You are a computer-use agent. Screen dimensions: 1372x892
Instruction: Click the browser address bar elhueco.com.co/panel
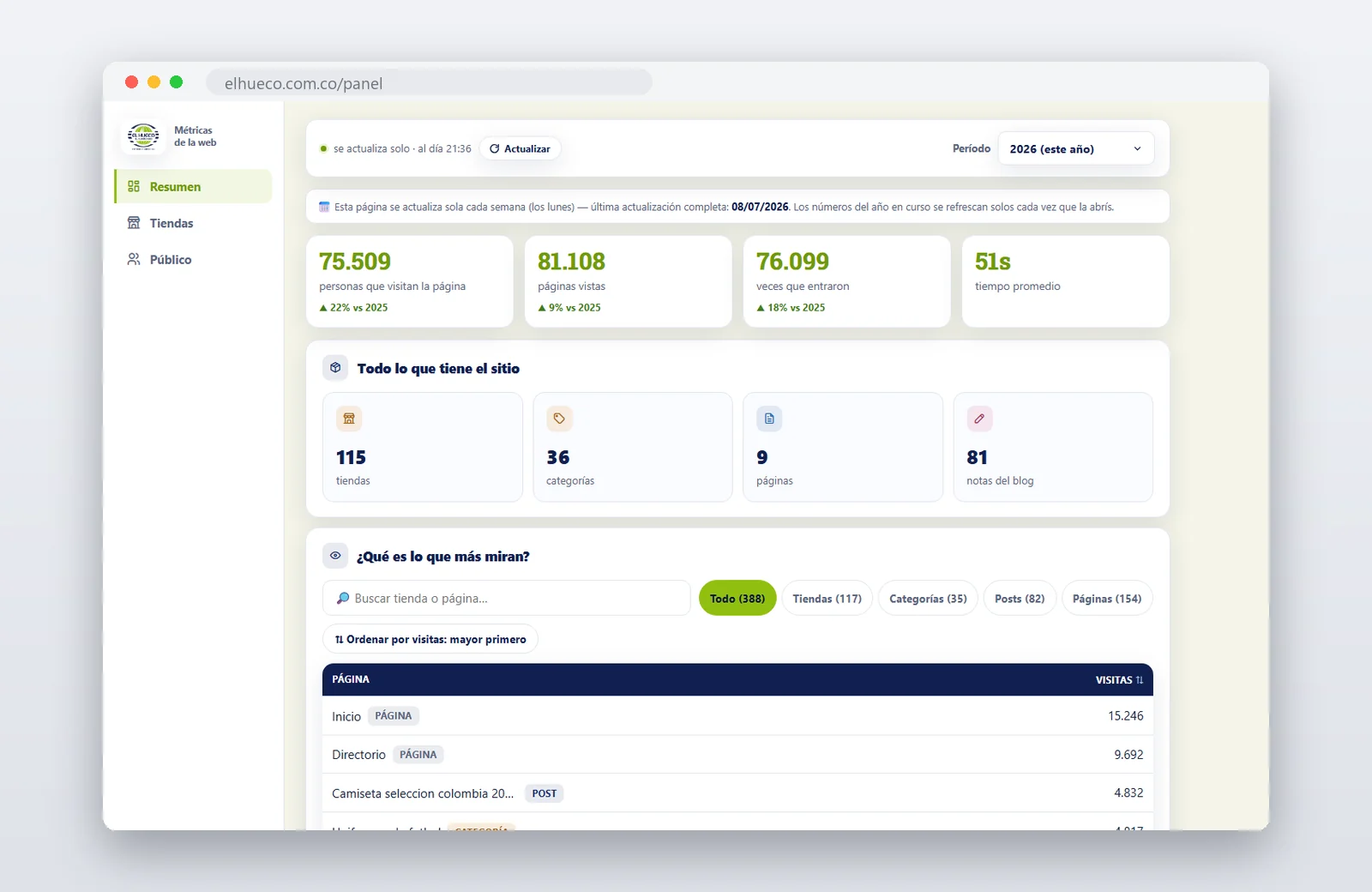click(429, 83)
